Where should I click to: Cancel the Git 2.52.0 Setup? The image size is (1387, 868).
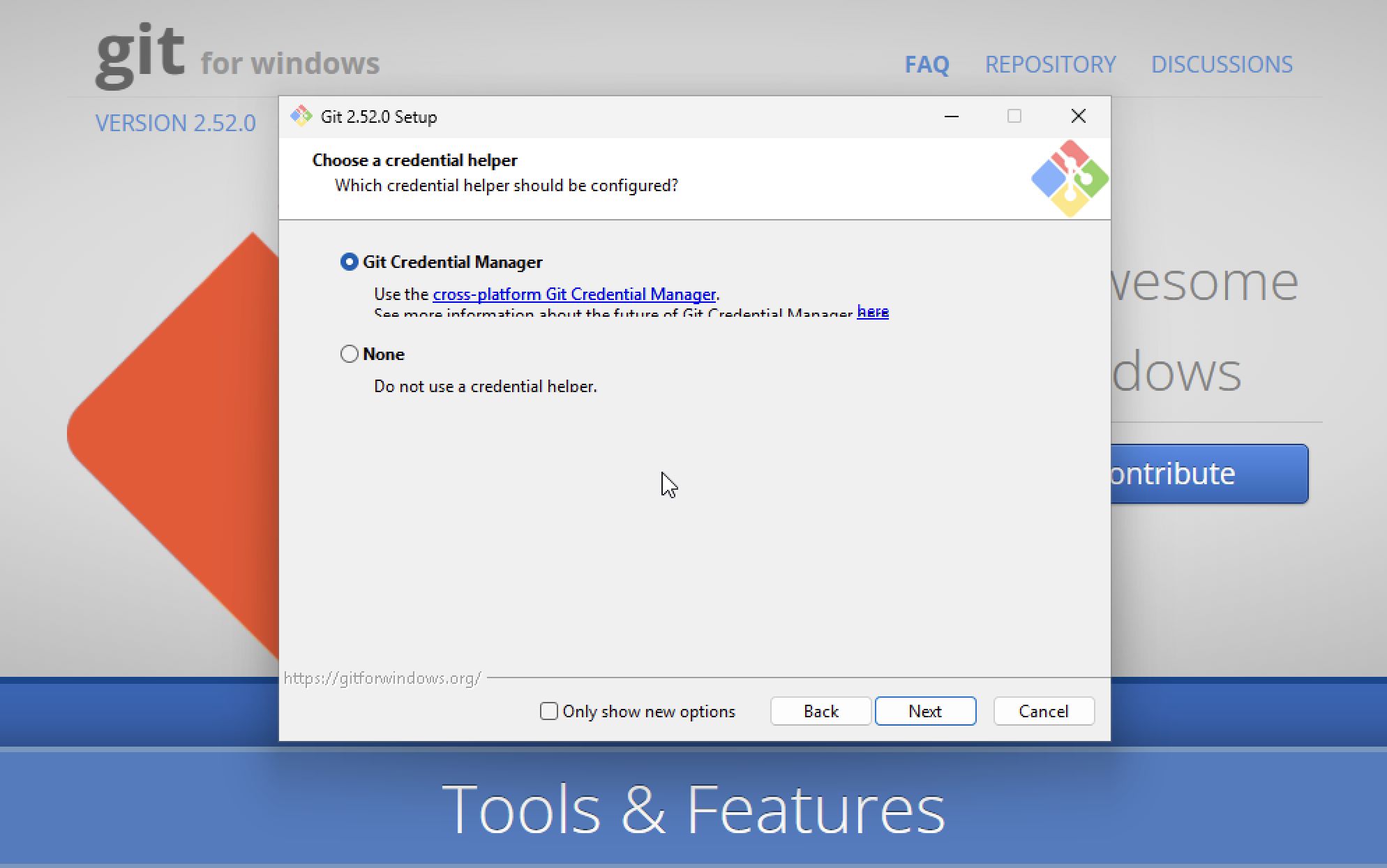click(x=1044, y=711)
